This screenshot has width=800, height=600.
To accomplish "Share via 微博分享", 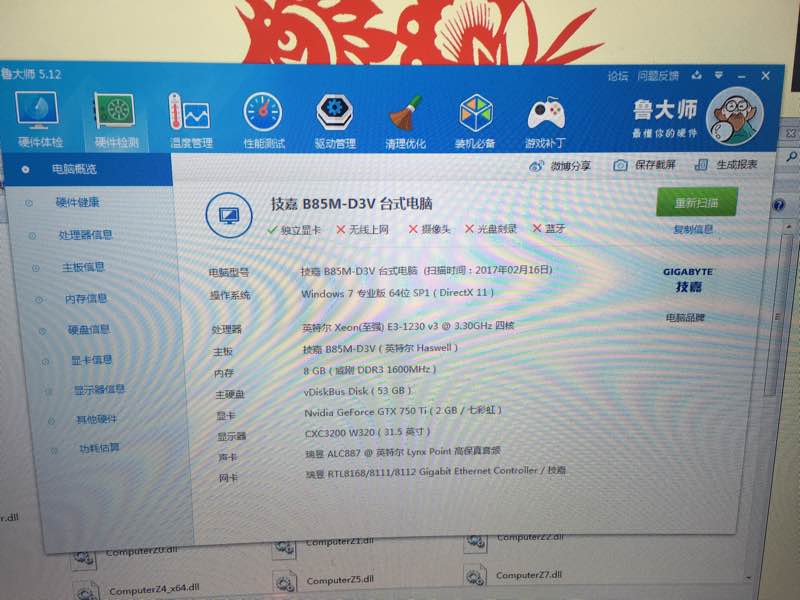I will [x=560, y=166].
